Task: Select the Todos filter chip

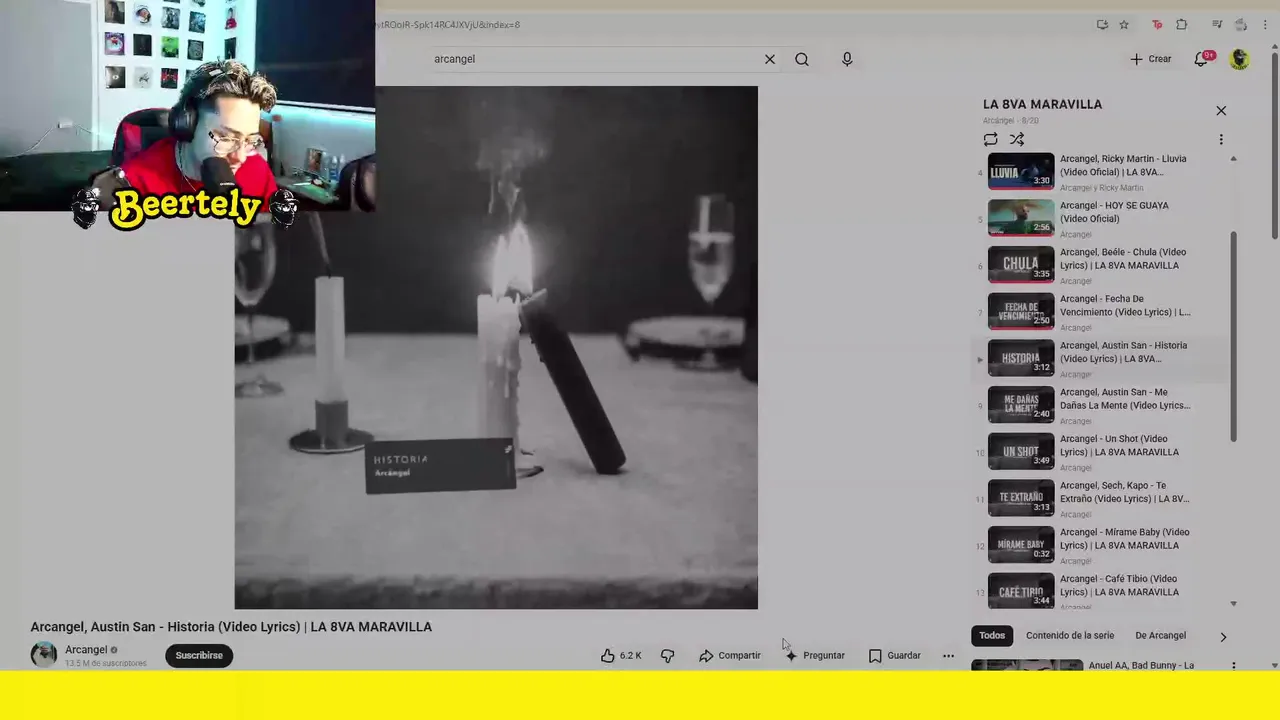Action: (992, 636)
